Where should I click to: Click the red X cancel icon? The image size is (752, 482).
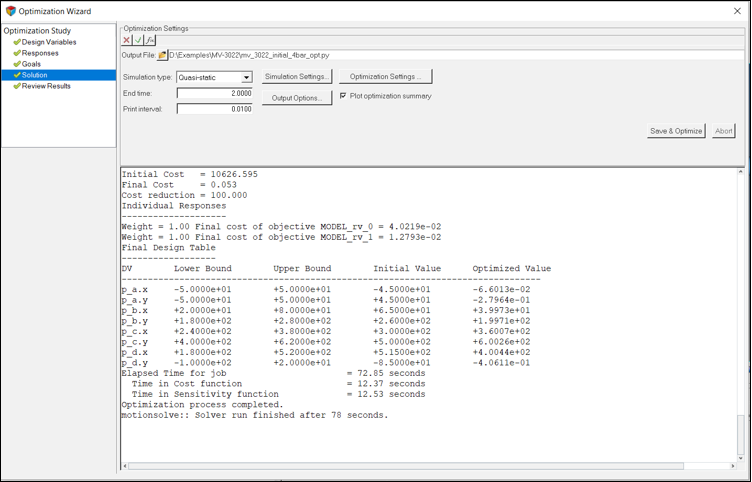[x=127, y=40]
